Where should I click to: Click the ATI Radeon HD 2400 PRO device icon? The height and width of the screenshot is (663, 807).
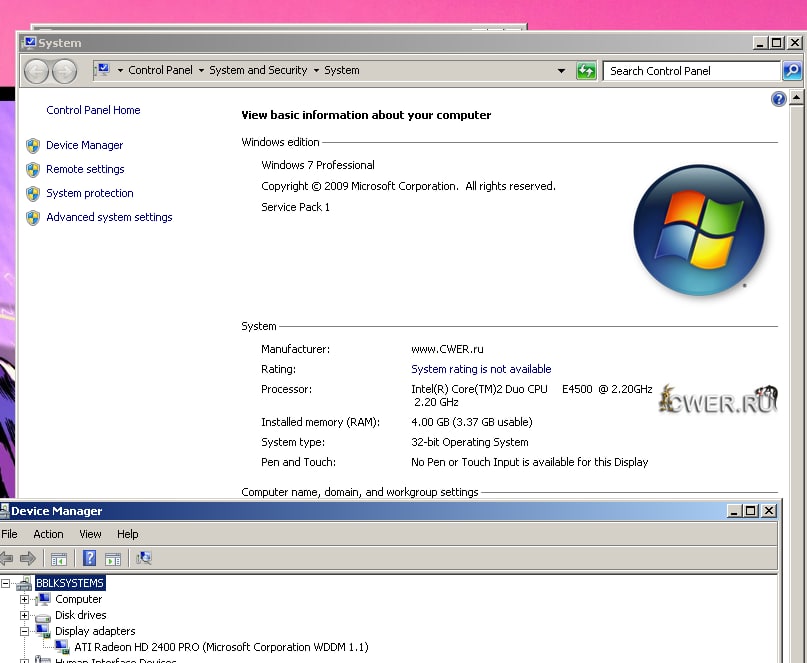62,647
